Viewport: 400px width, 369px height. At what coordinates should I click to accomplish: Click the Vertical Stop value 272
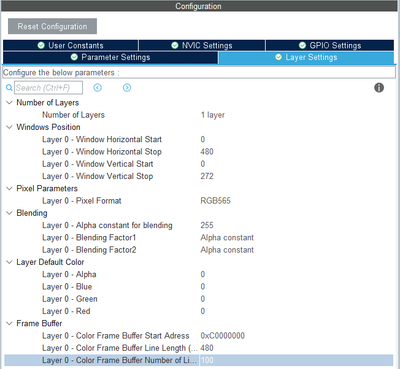coord(207,176)
